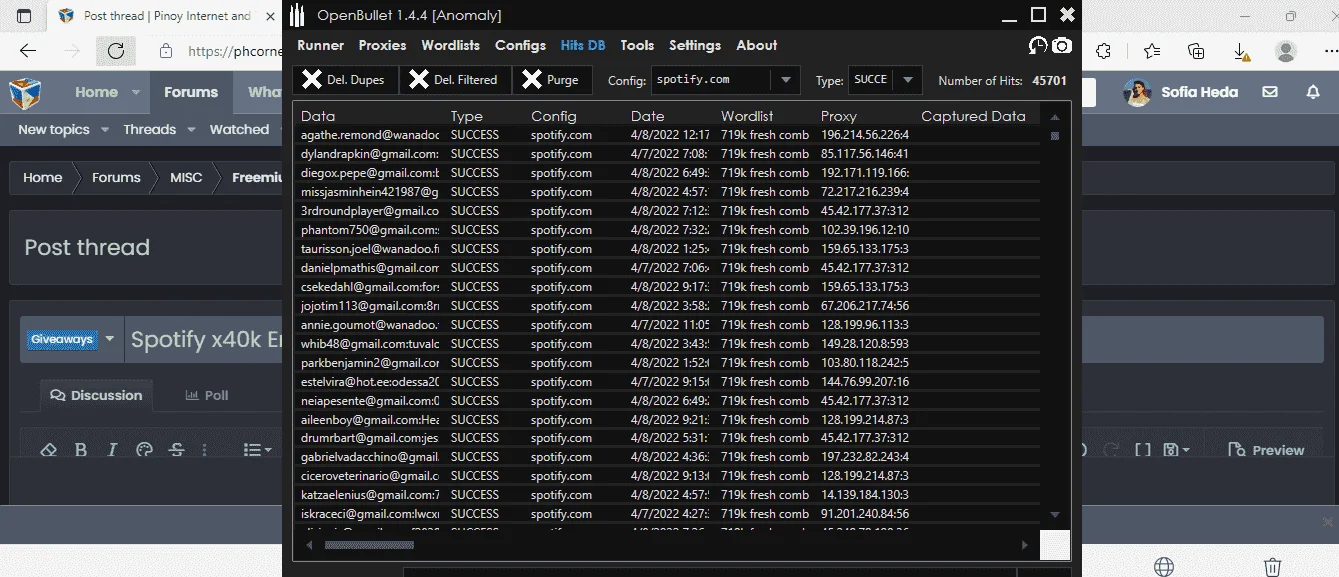The image size is (1339, 577).
Task: Toggle italic formatting in the post editor
Action: pos(113,450)
